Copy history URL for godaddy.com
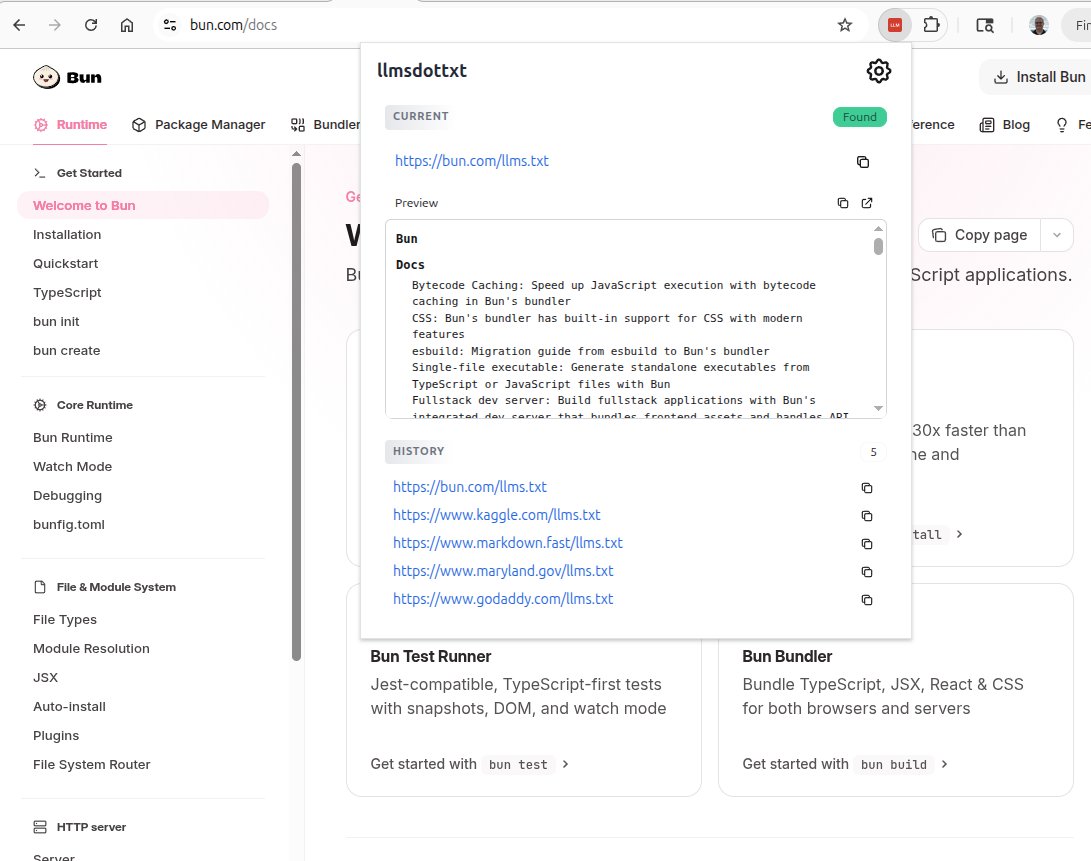 (x=867, y=599)
